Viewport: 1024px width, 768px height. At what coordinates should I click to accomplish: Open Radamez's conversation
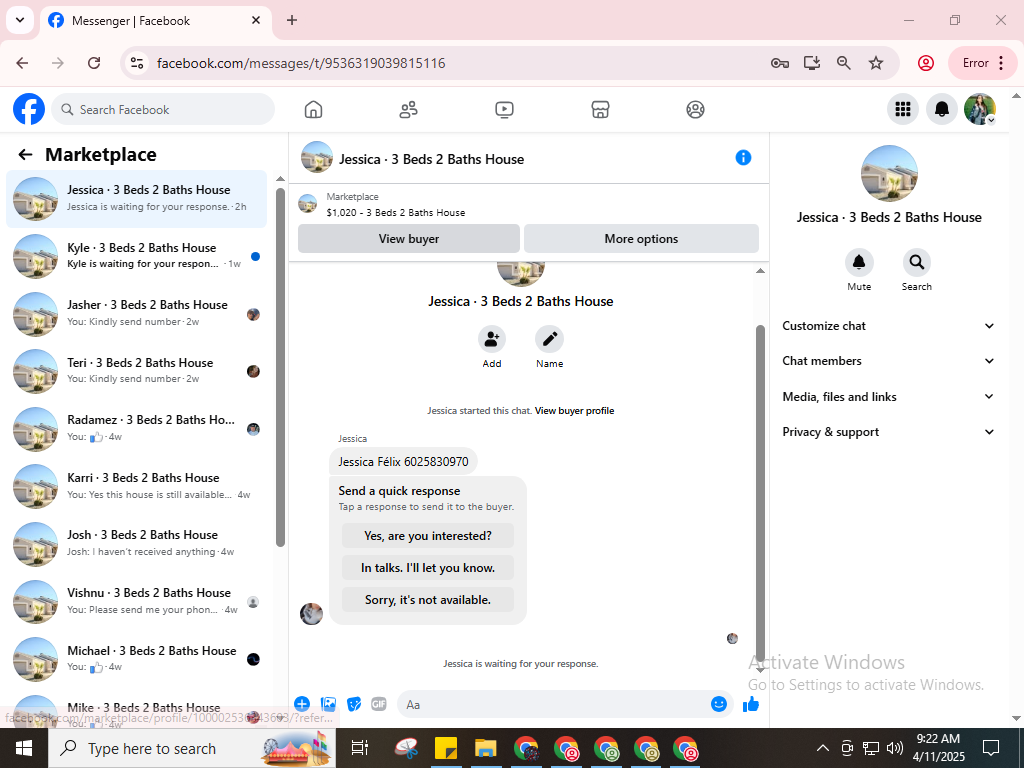tap(137, 428)
